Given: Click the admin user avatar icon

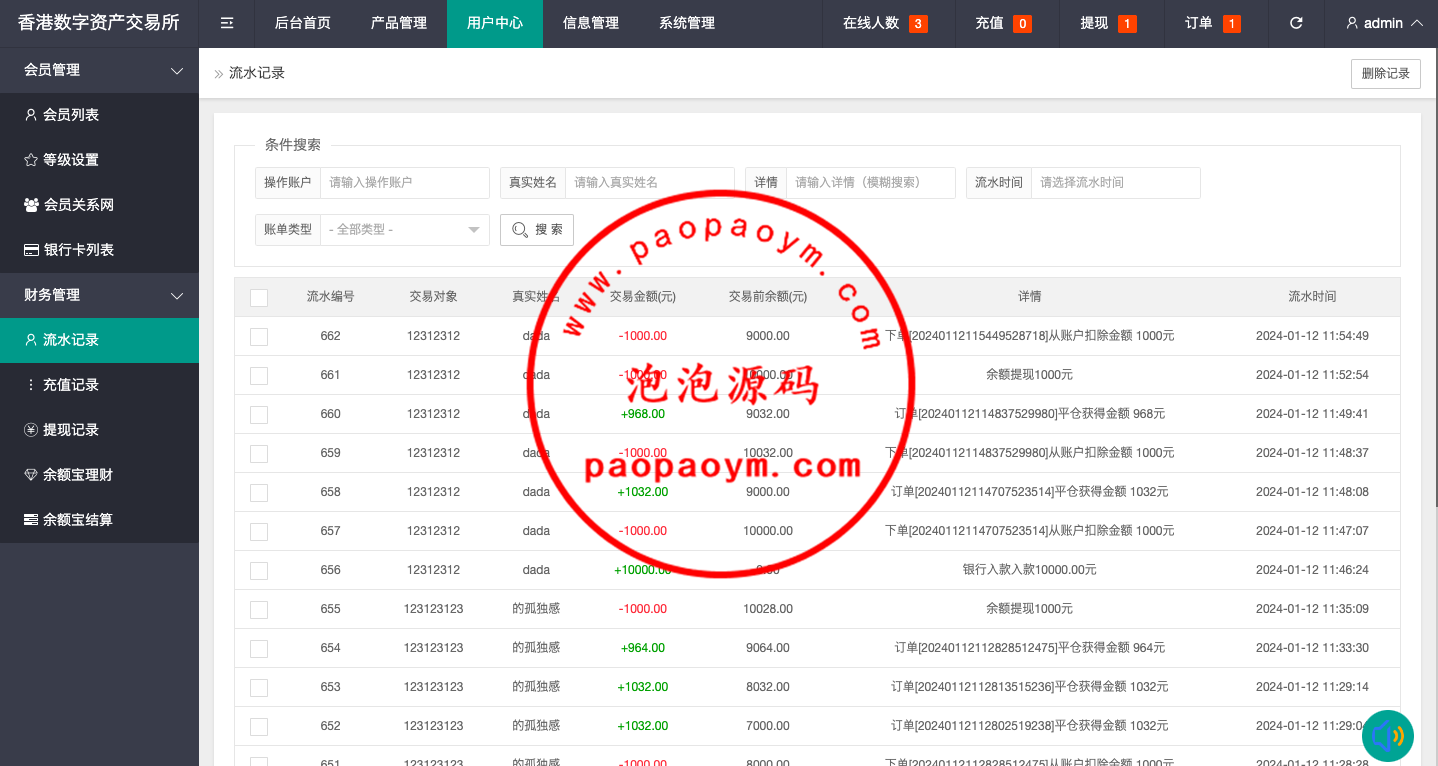Looking at the screenshot, I should (1352, 23).
